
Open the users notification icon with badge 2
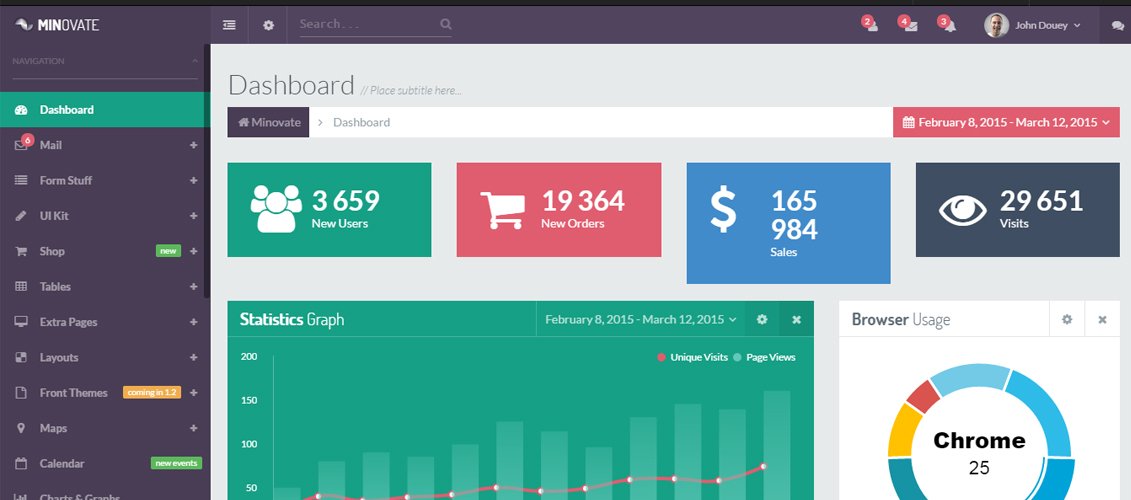pos(871,25)
